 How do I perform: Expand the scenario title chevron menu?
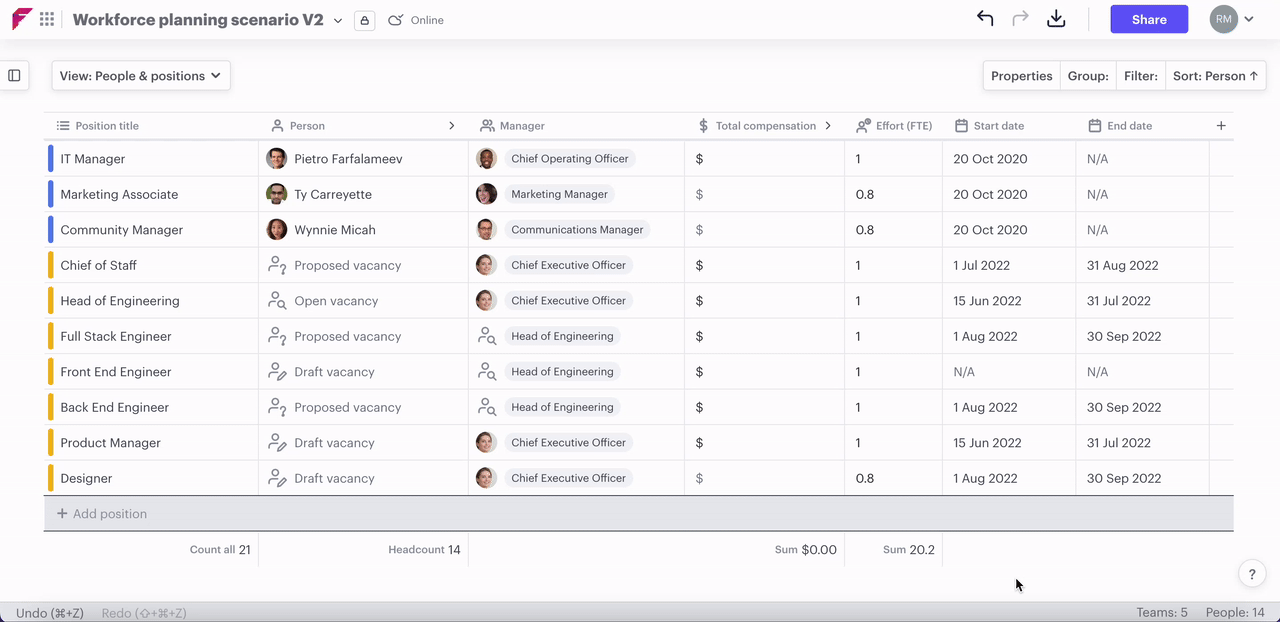tap(338, 20)
